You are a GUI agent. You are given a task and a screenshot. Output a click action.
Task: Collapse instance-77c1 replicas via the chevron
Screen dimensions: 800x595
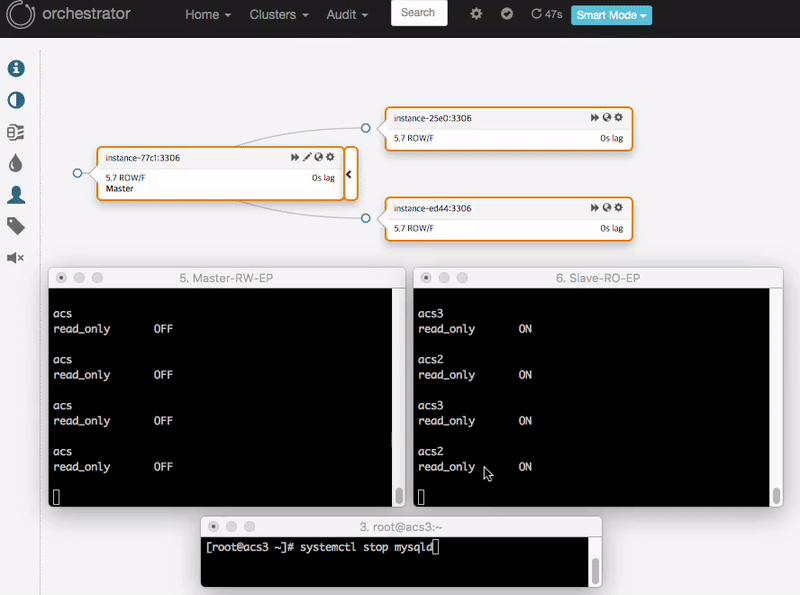[x=348, y=174]
